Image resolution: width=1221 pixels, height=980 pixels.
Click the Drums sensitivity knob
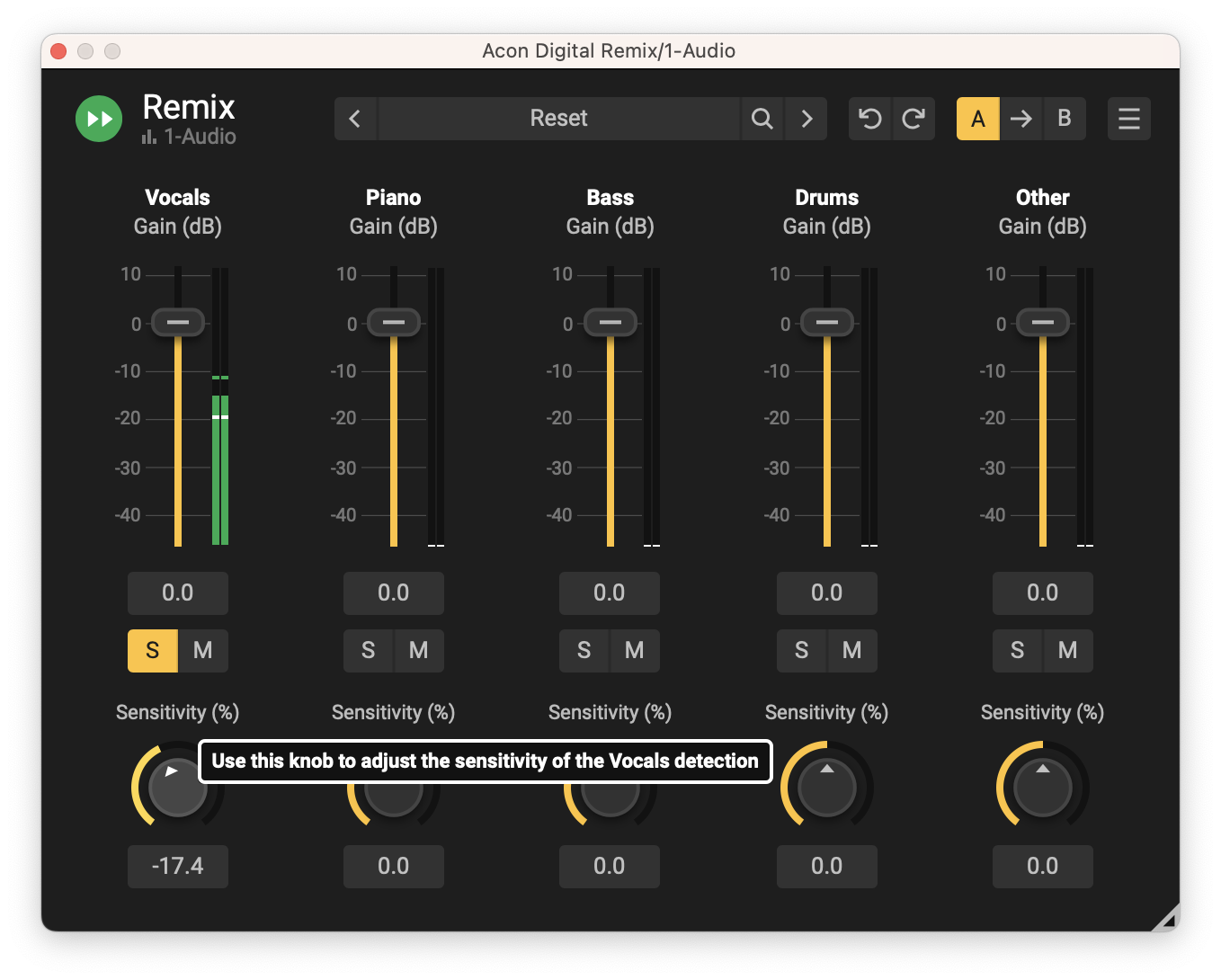[x=826, y=788]
